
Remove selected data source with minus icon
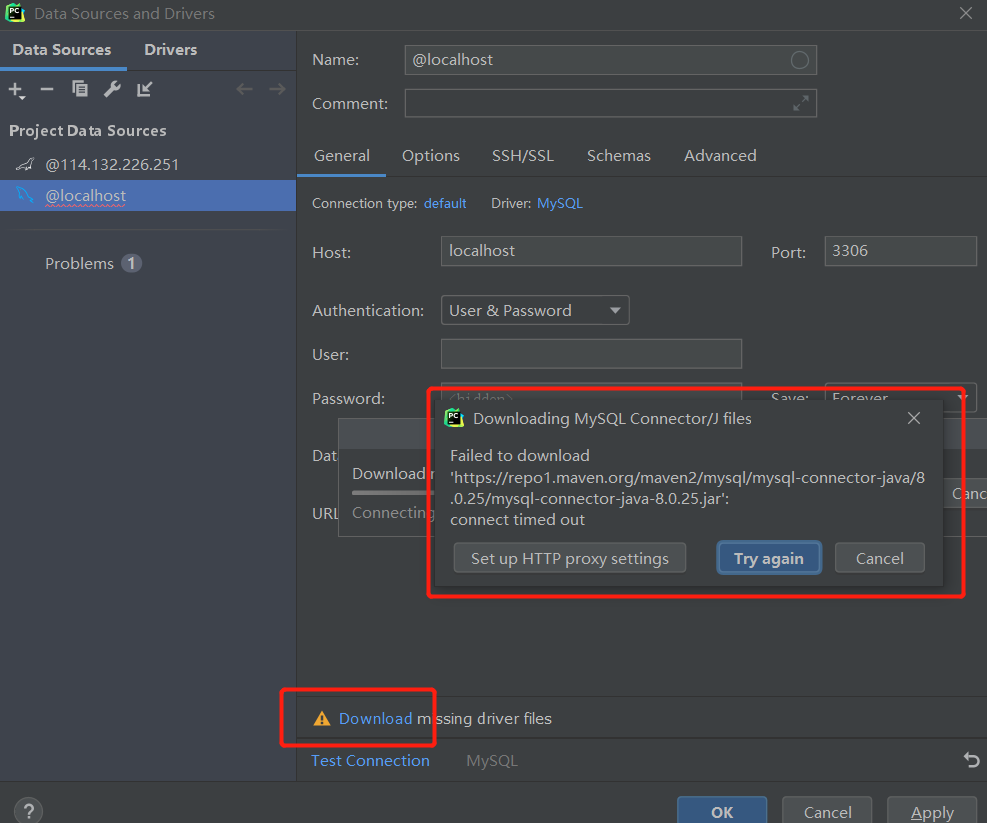coord(47,89)
